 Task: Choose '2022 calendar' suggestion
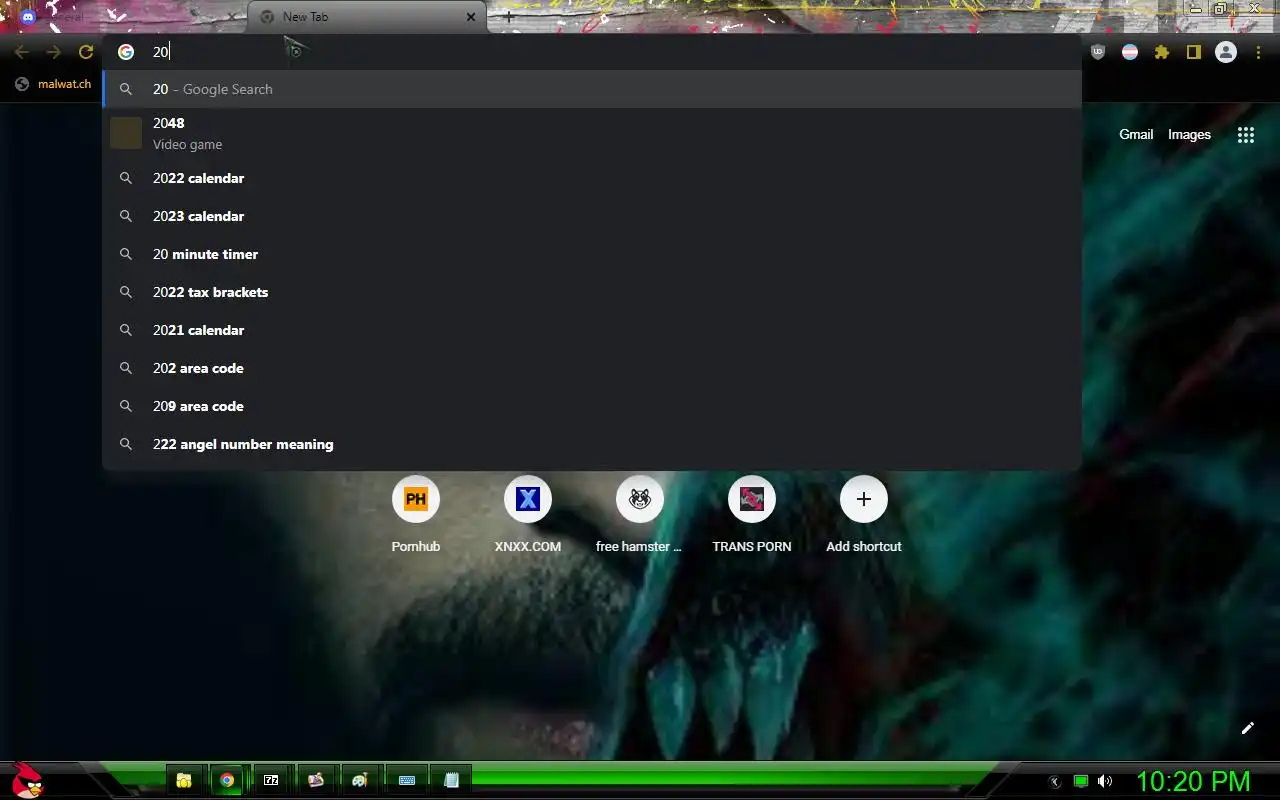(592, 178)
